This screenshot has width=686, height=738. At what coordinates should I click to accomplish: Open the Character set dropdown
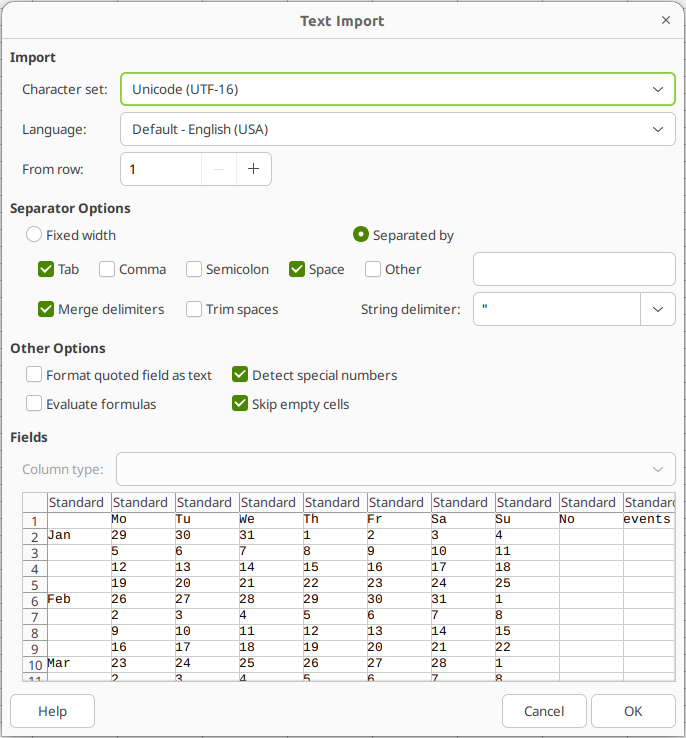pos(398,89)
